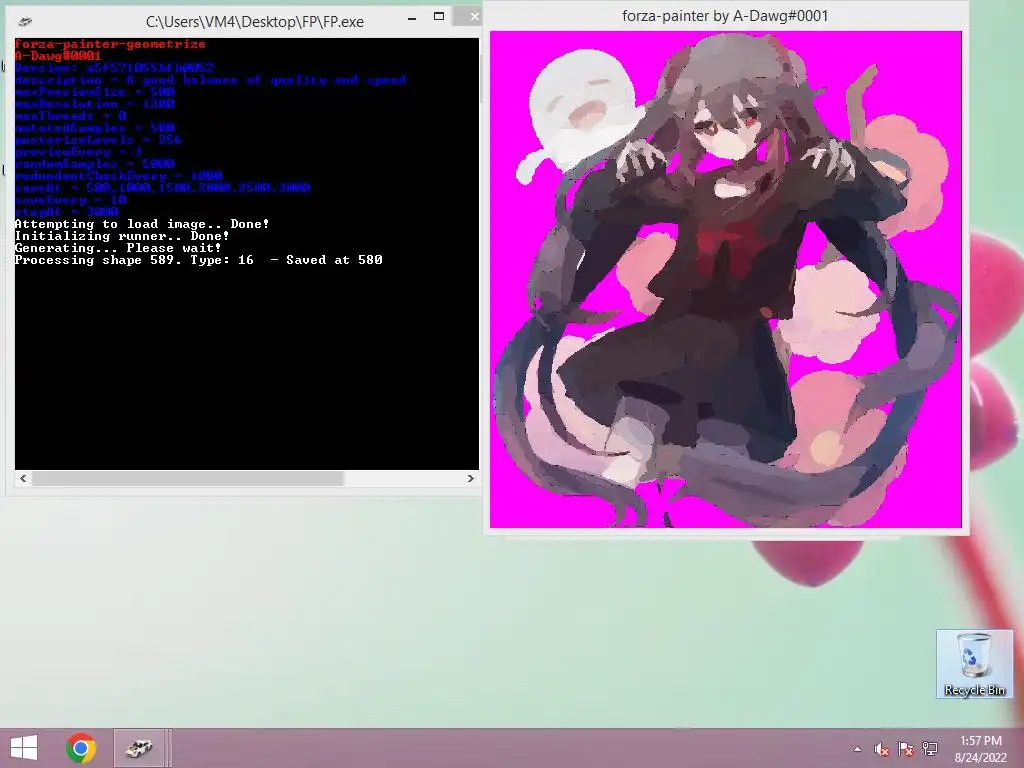Select the FP.exe car icon in taskbar
The image size is (1024, 768).
139,748
